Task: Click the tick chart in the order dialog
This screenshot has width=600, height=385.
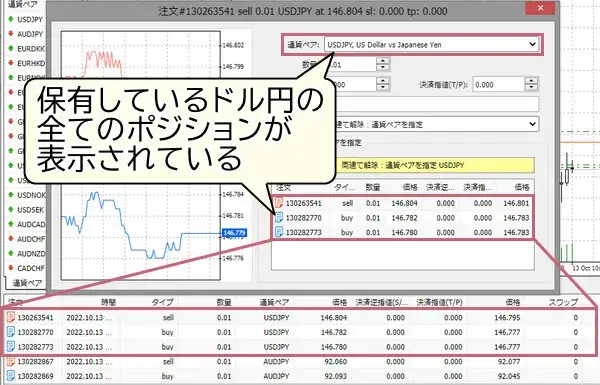Action: tap(141, 156)
